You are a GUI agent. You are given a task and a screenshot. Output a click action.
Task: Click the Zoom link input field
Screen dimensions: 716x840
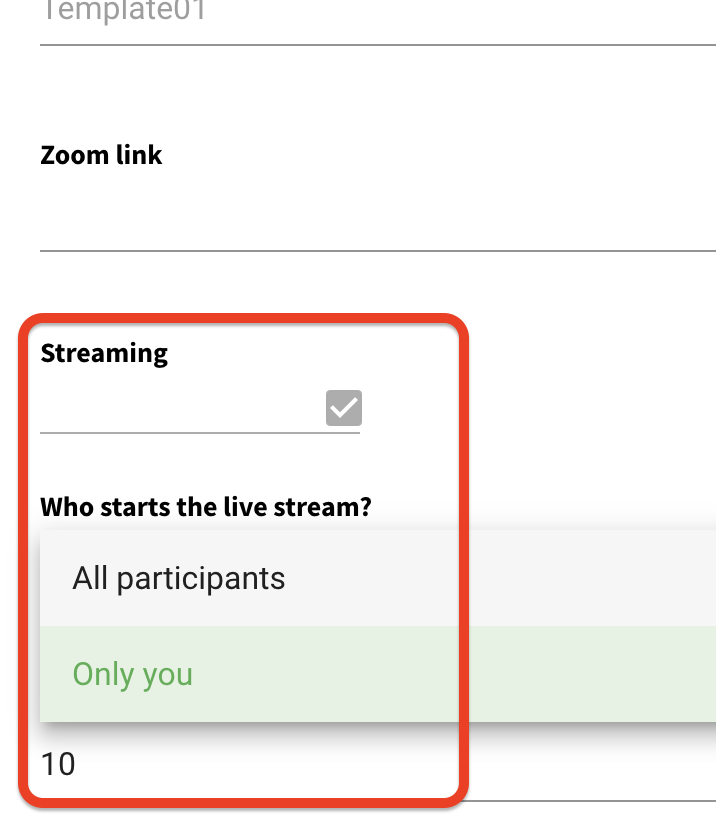pyautogui.click(x=377, y=220)
